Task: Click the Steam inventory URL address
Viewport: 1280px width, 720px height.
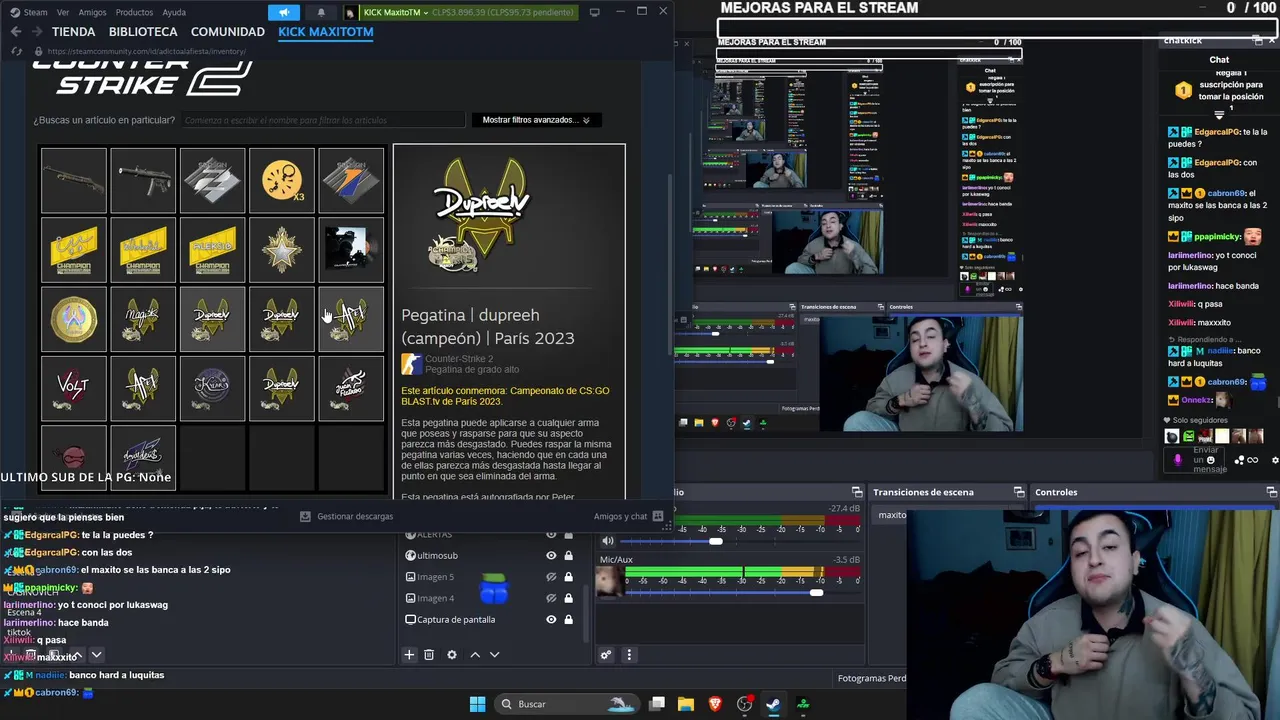Action: [145, 51]
